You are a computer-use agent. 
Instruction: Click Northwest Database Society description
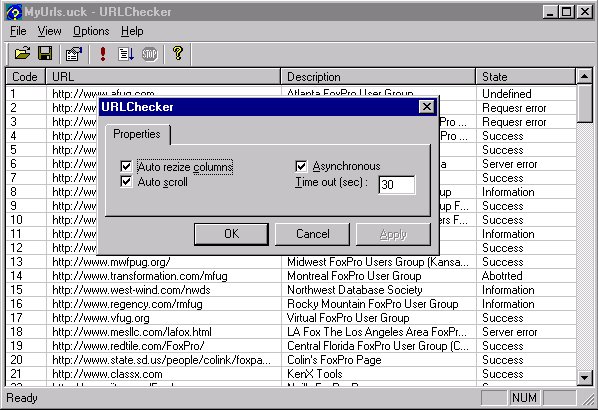click(x=355, y=290)
